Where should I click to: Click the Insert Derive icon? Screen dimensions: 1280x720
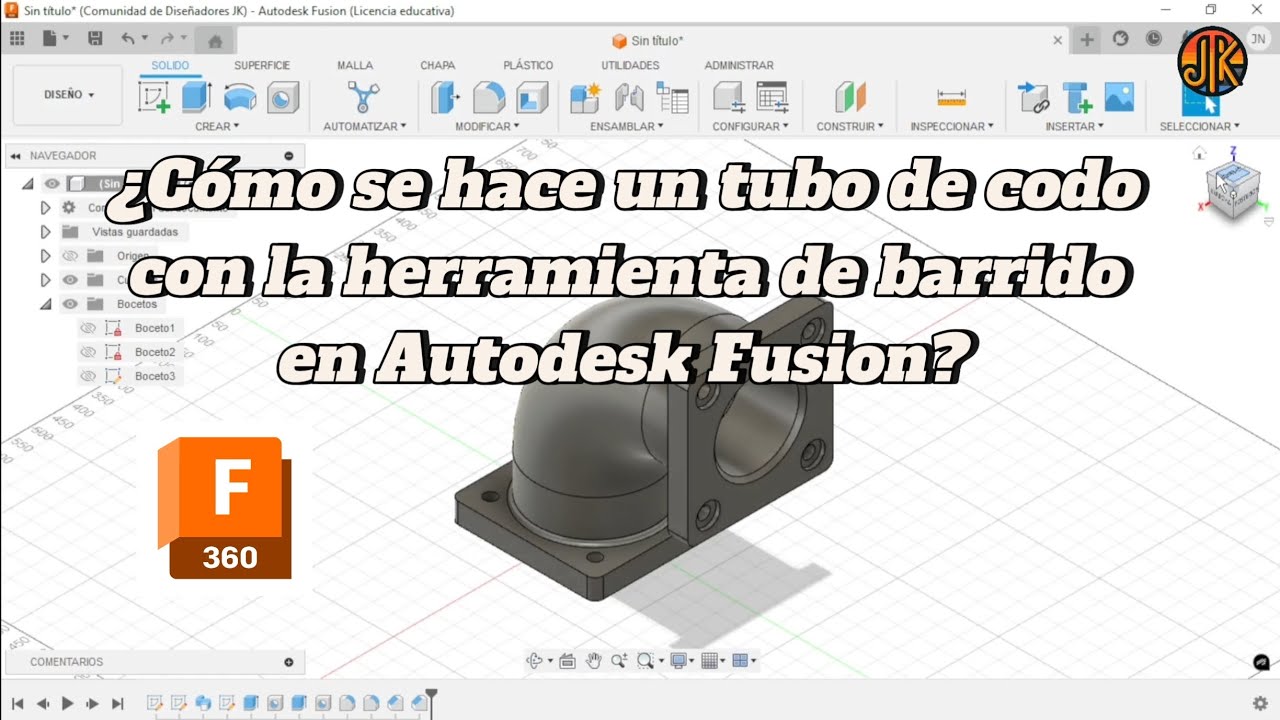tap(1033, 97)
